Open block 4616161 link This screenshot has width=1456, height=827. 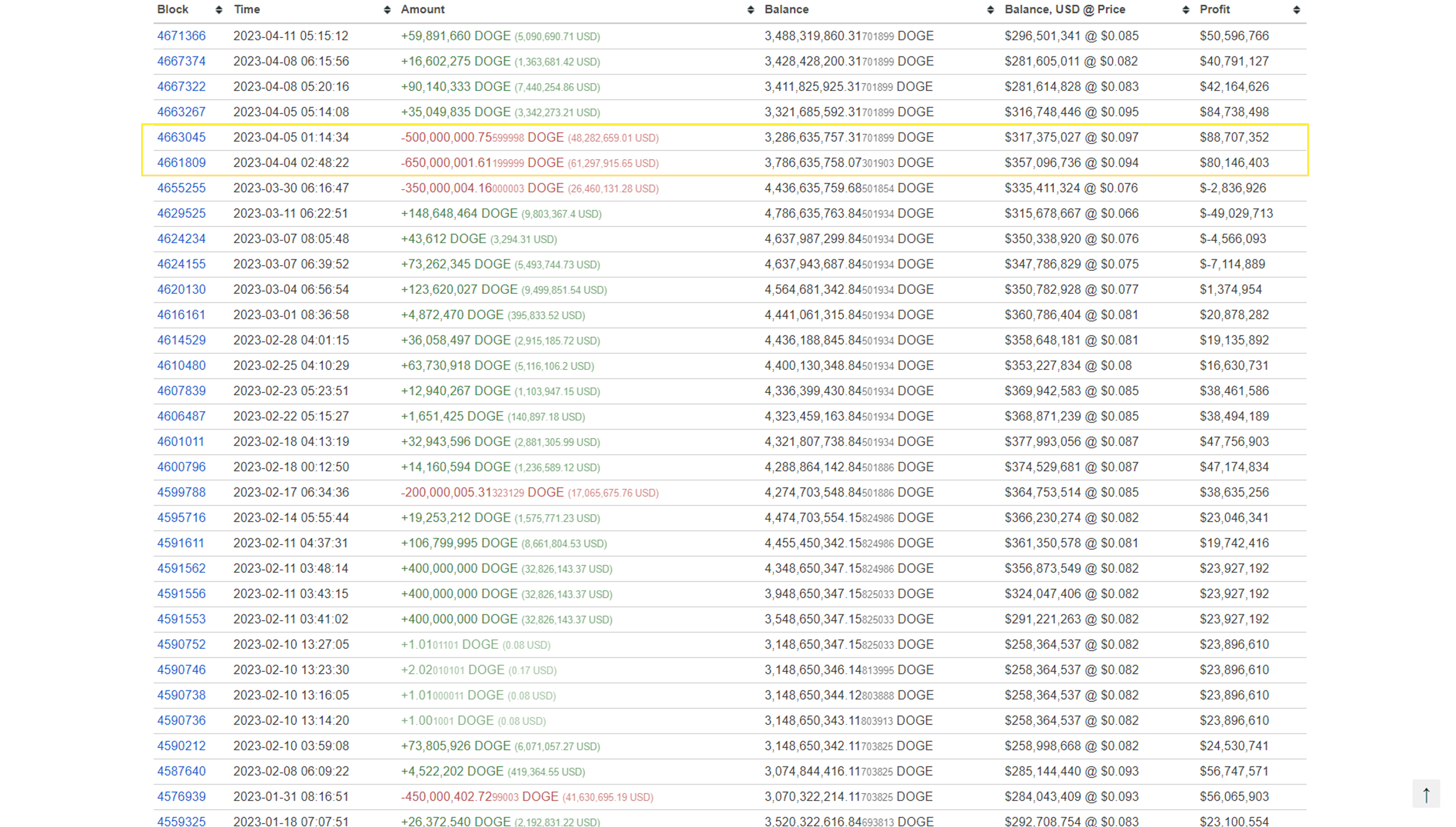click(181, 315)
